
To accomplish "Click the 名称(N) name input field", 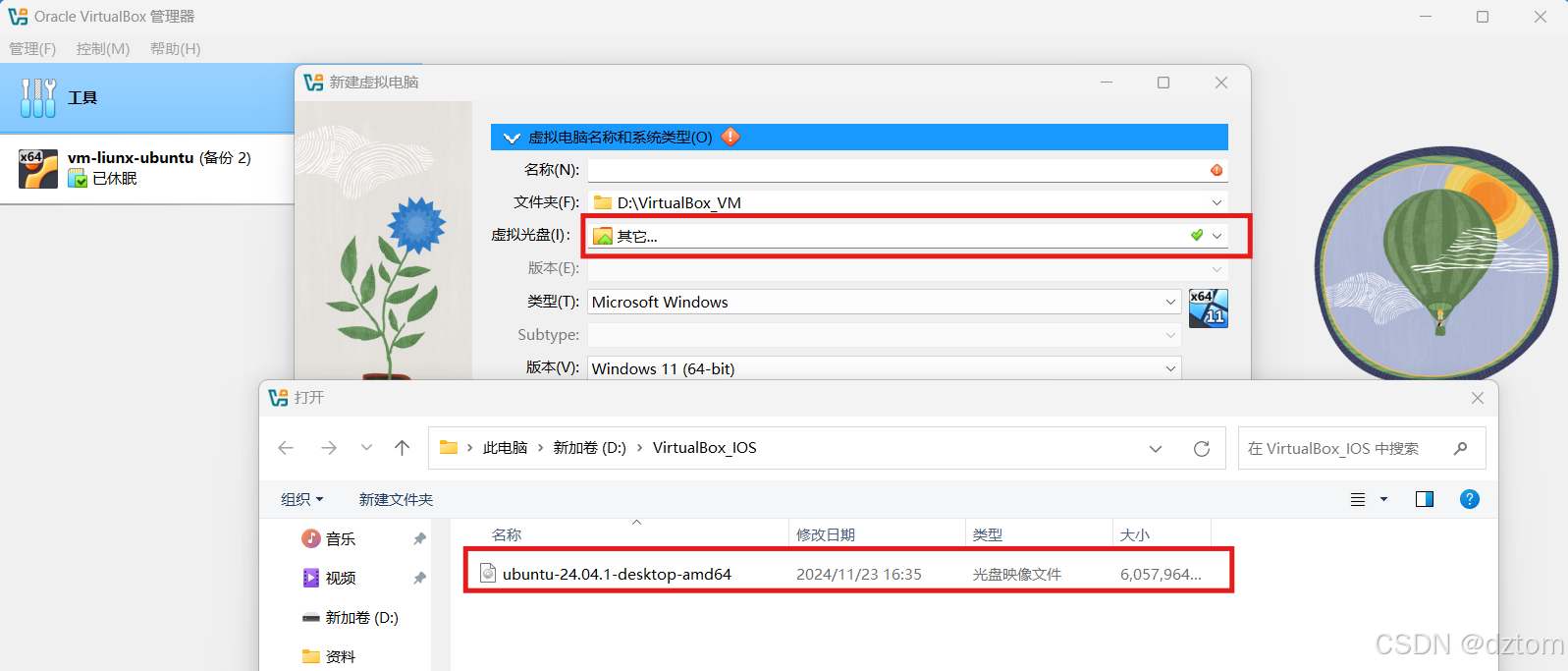I will [x=907, y=170].
